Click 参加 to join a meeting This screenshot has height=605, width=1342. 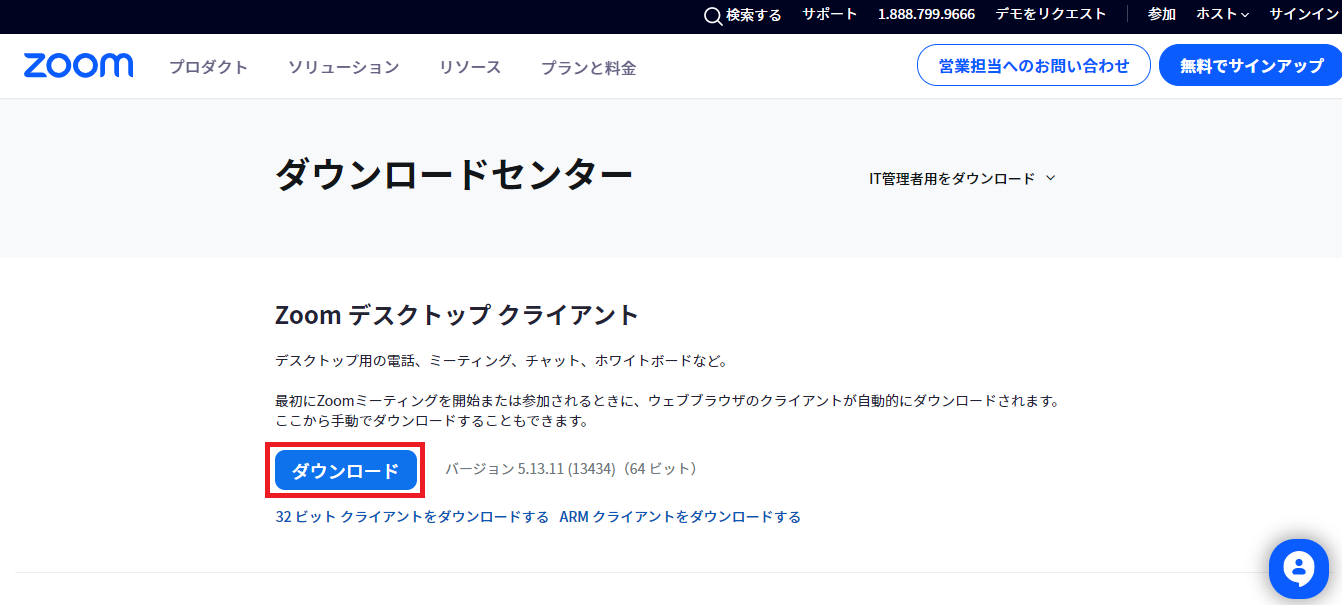point(1161,14)
